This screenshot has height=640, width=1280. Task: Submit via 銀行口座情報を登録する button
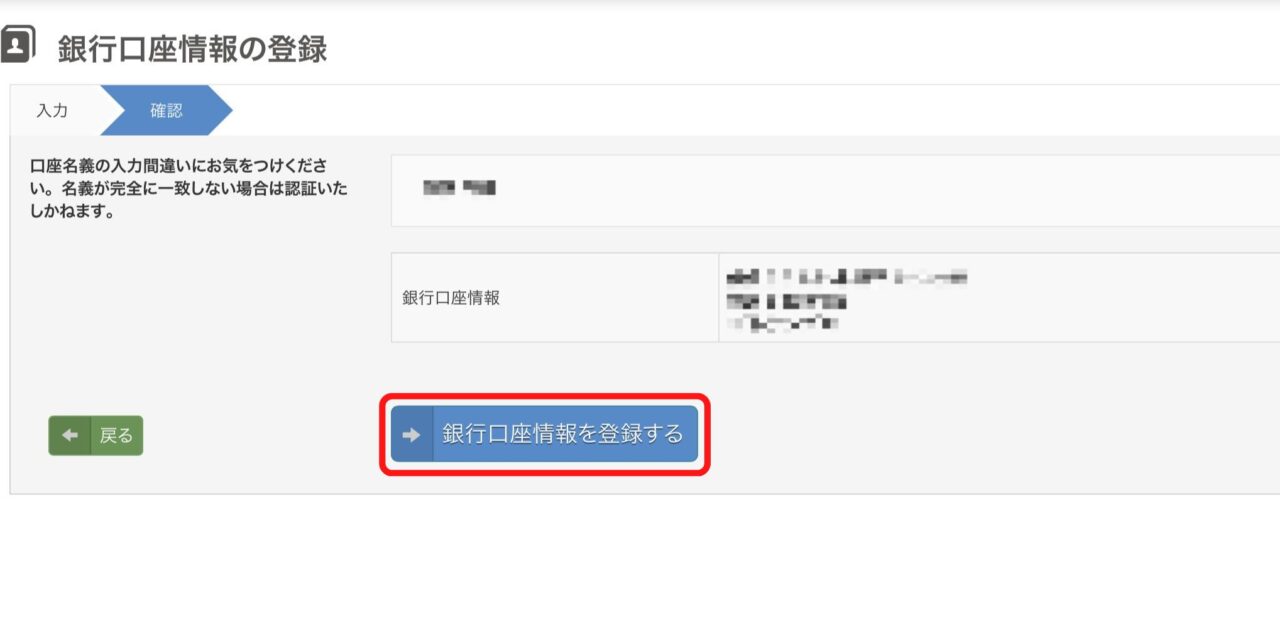[544, 434]
